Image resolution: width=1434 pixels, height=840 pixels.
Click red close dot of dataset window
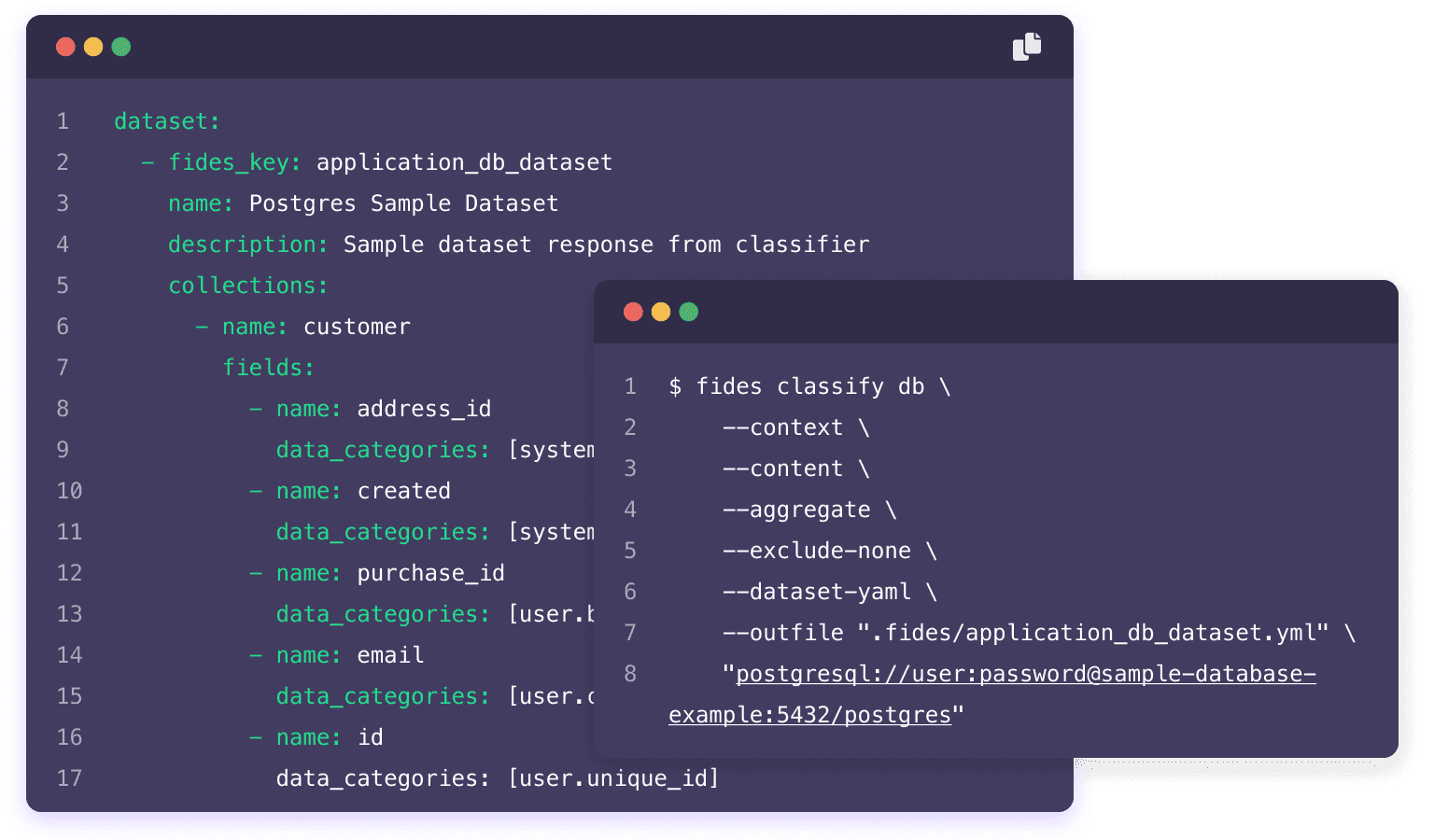point(65,47)
